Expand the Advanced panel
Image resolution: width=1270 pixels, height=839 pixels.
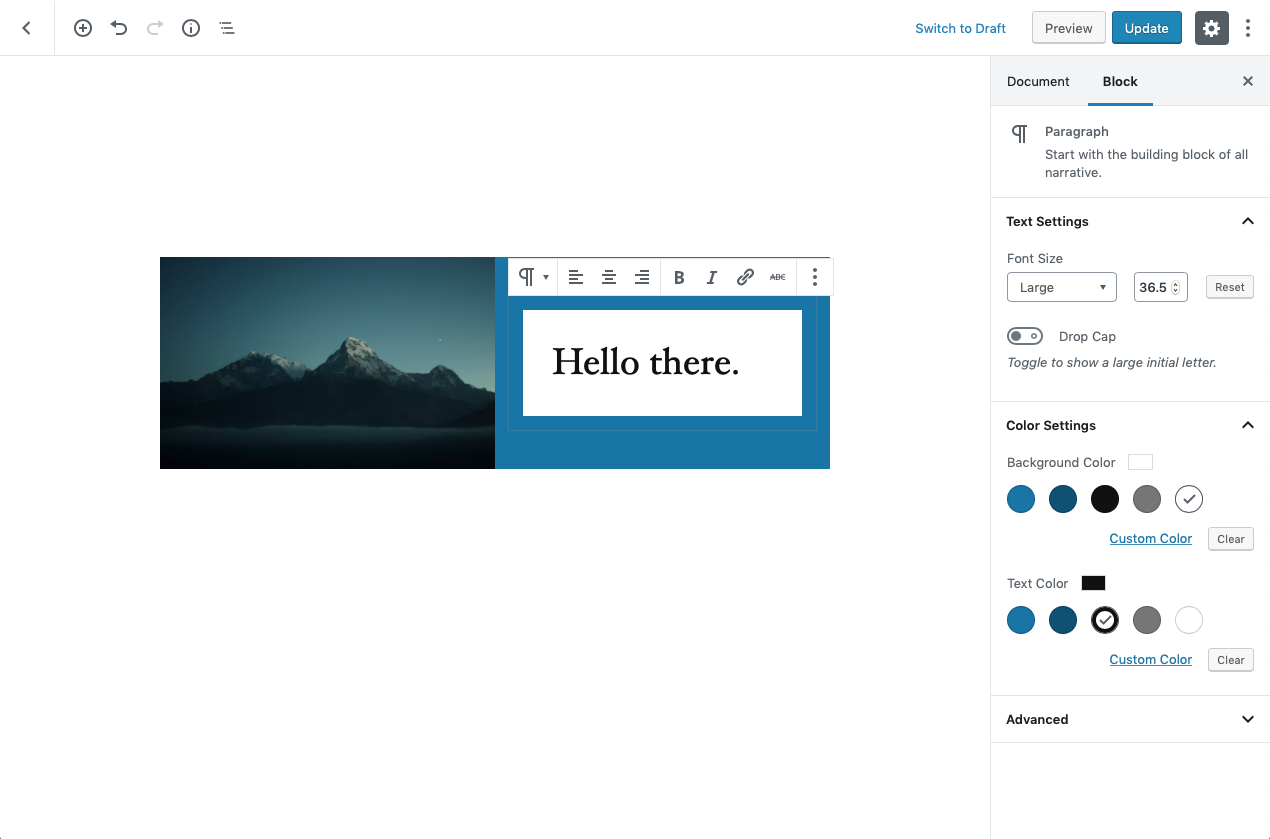[1130, 719]
